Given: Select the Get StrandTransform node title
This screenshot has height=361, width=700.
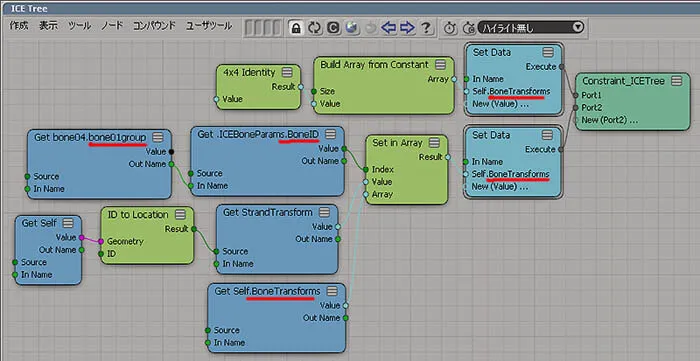Looking at the screenshot, I should (267, 212).
